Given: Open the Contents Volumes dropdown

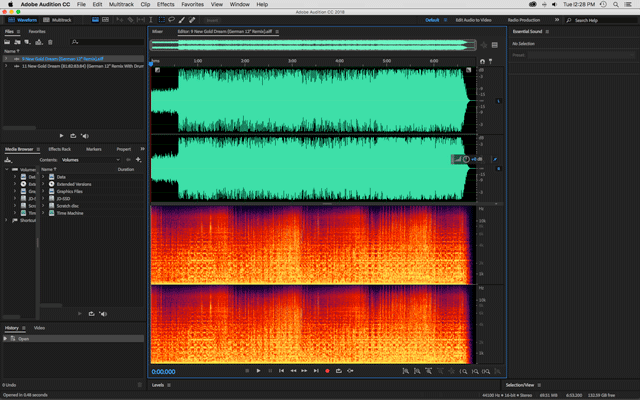Looking at the screenshot, I should pyautogui.click(x=90, y=160).
